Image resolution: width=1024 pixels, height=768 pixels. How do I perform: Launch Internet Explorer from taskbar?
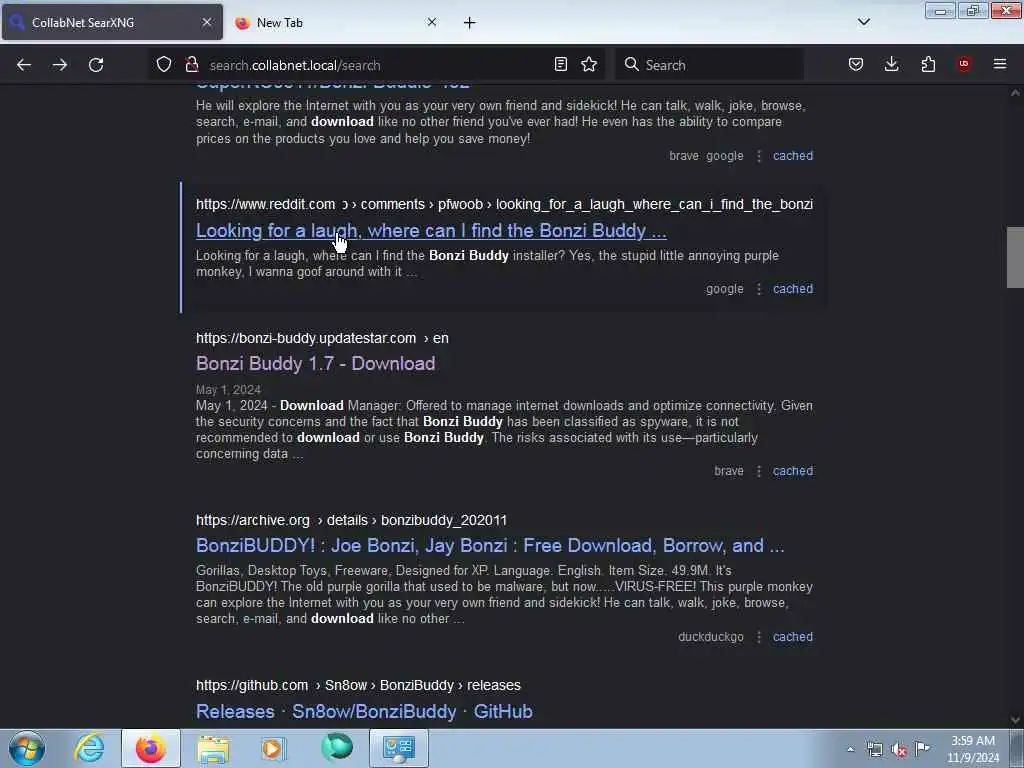click(89, 748)
